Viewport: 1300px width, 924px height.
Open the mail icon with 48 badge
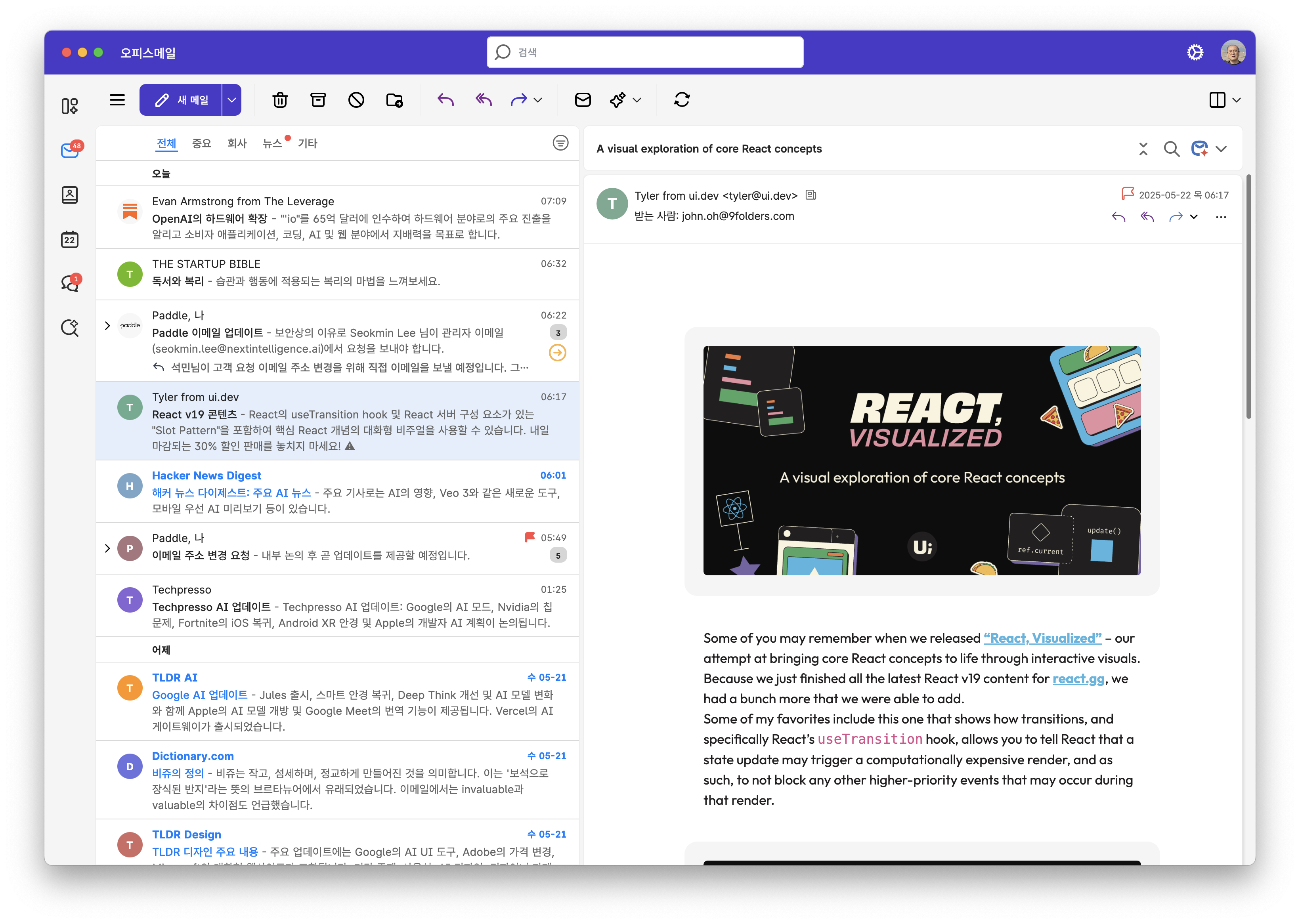[71, 150]
